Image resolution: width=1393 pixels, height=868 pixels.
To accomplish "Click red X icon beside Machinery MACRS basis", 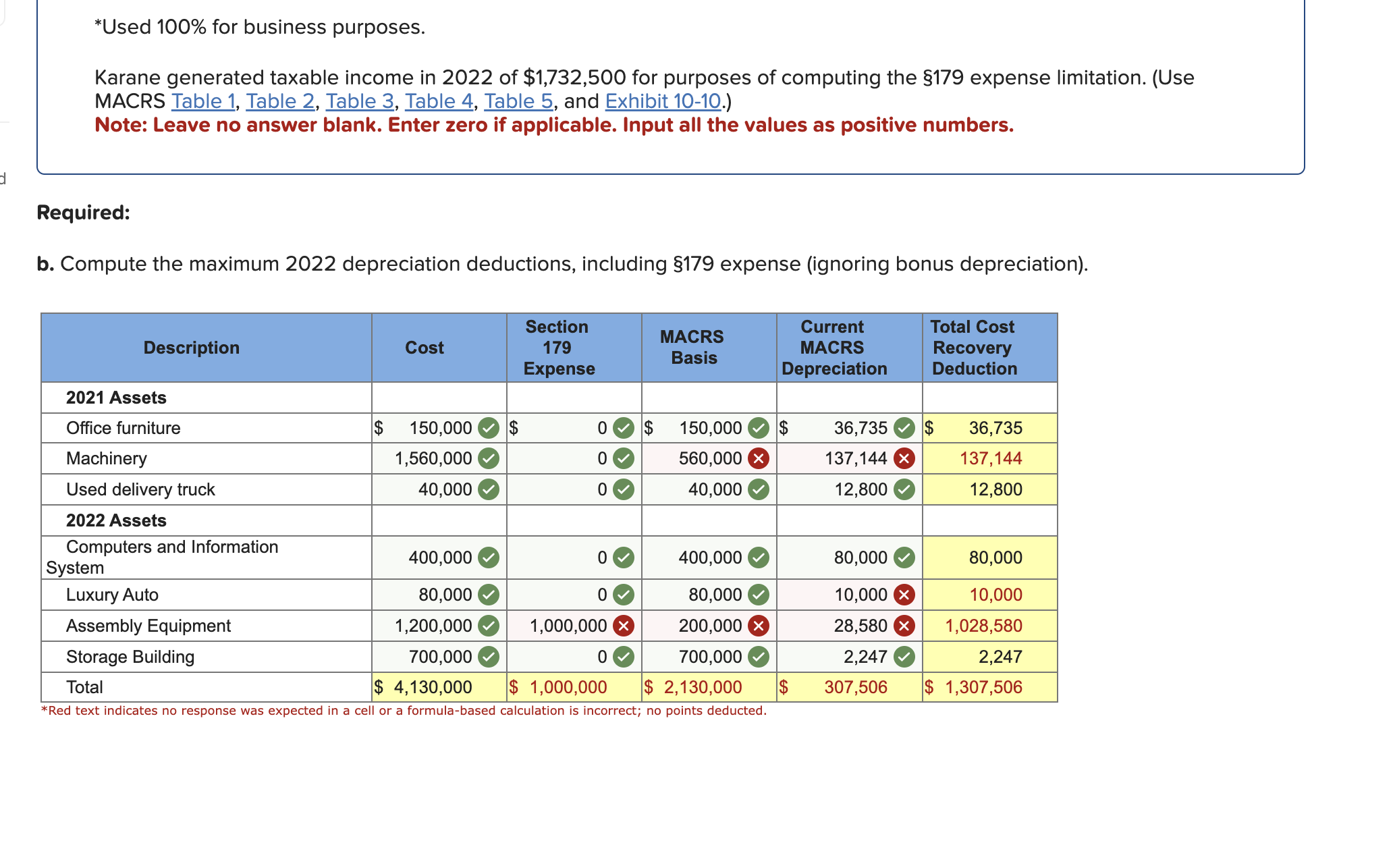I will click(x=759, y=459).
